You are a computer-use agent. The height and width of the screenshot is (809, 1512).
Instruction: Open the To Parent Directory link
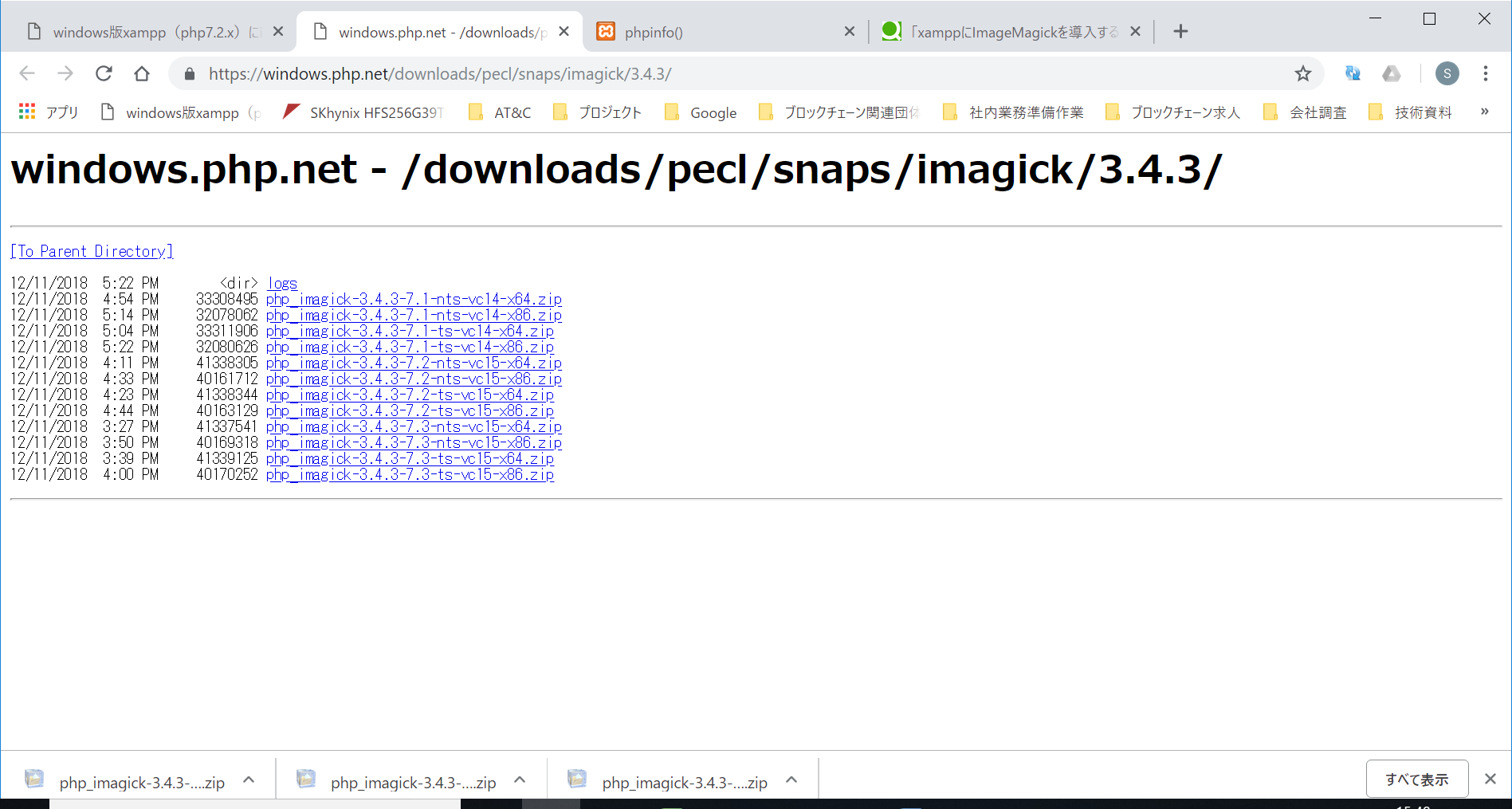91,250
